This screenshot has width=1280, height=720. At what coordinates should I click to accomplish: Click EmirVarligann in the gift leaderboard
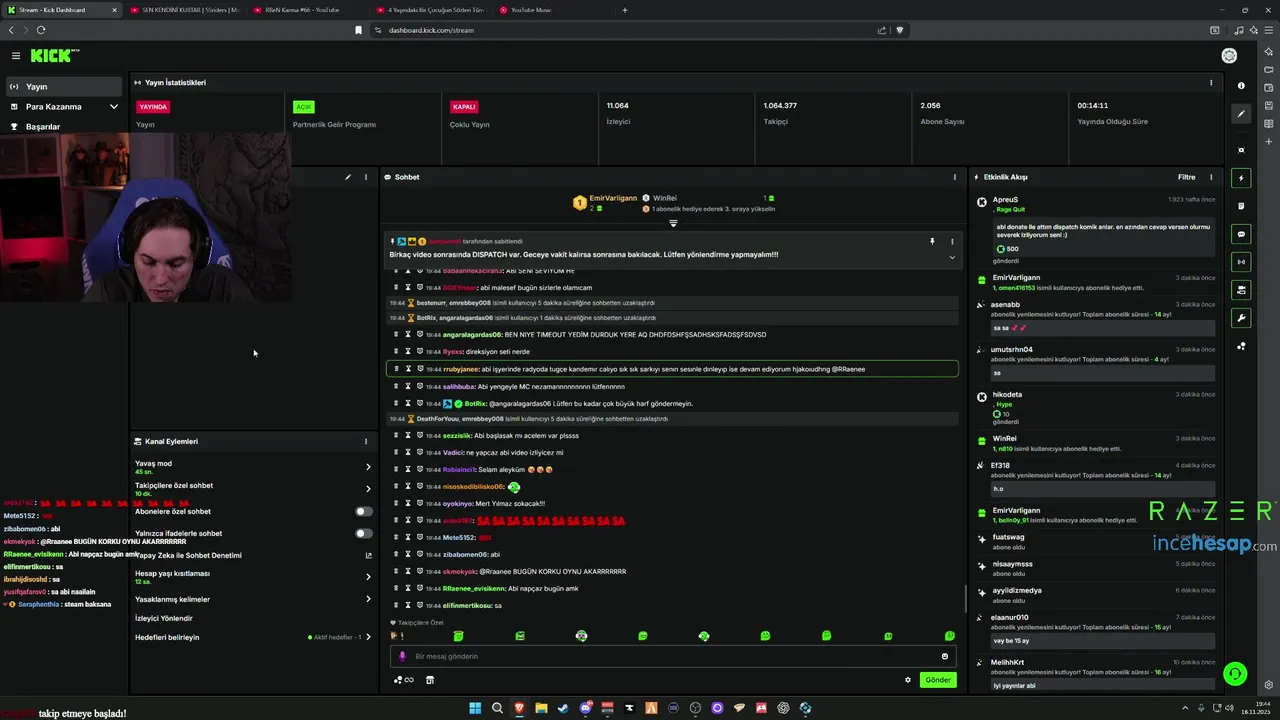click(x=613, y=198)
